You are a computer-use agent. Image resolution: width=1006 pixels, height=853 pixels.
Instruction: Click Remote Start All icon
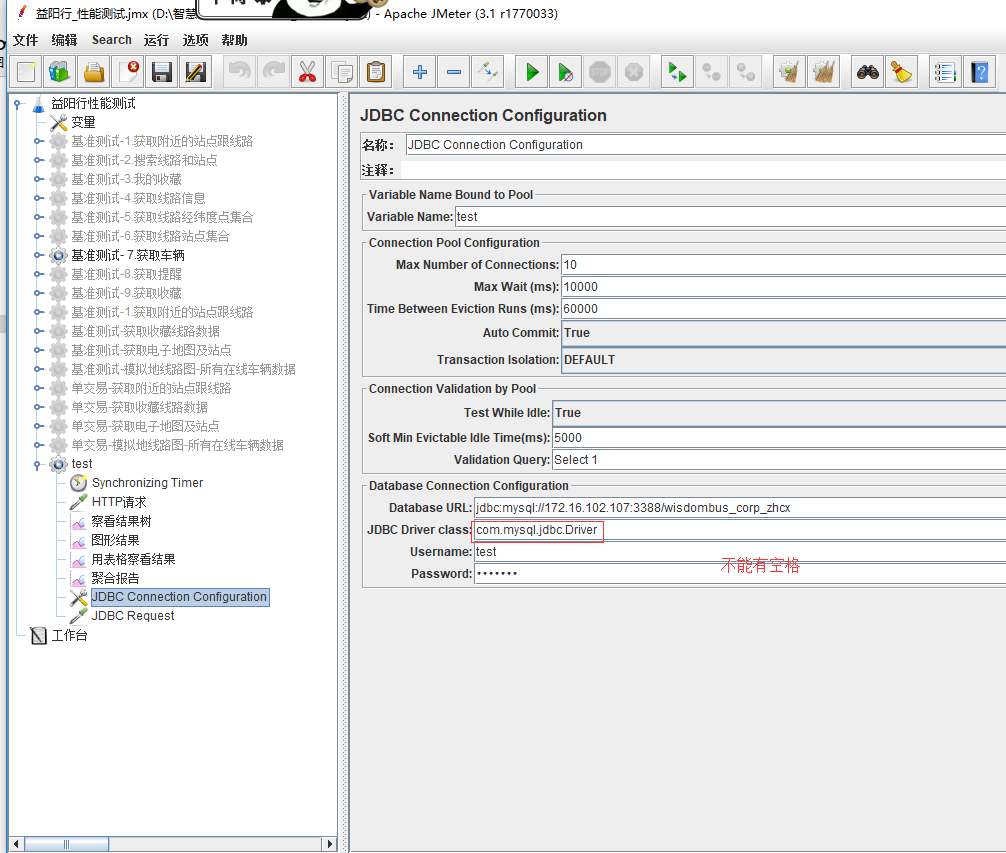pos(678,72)
